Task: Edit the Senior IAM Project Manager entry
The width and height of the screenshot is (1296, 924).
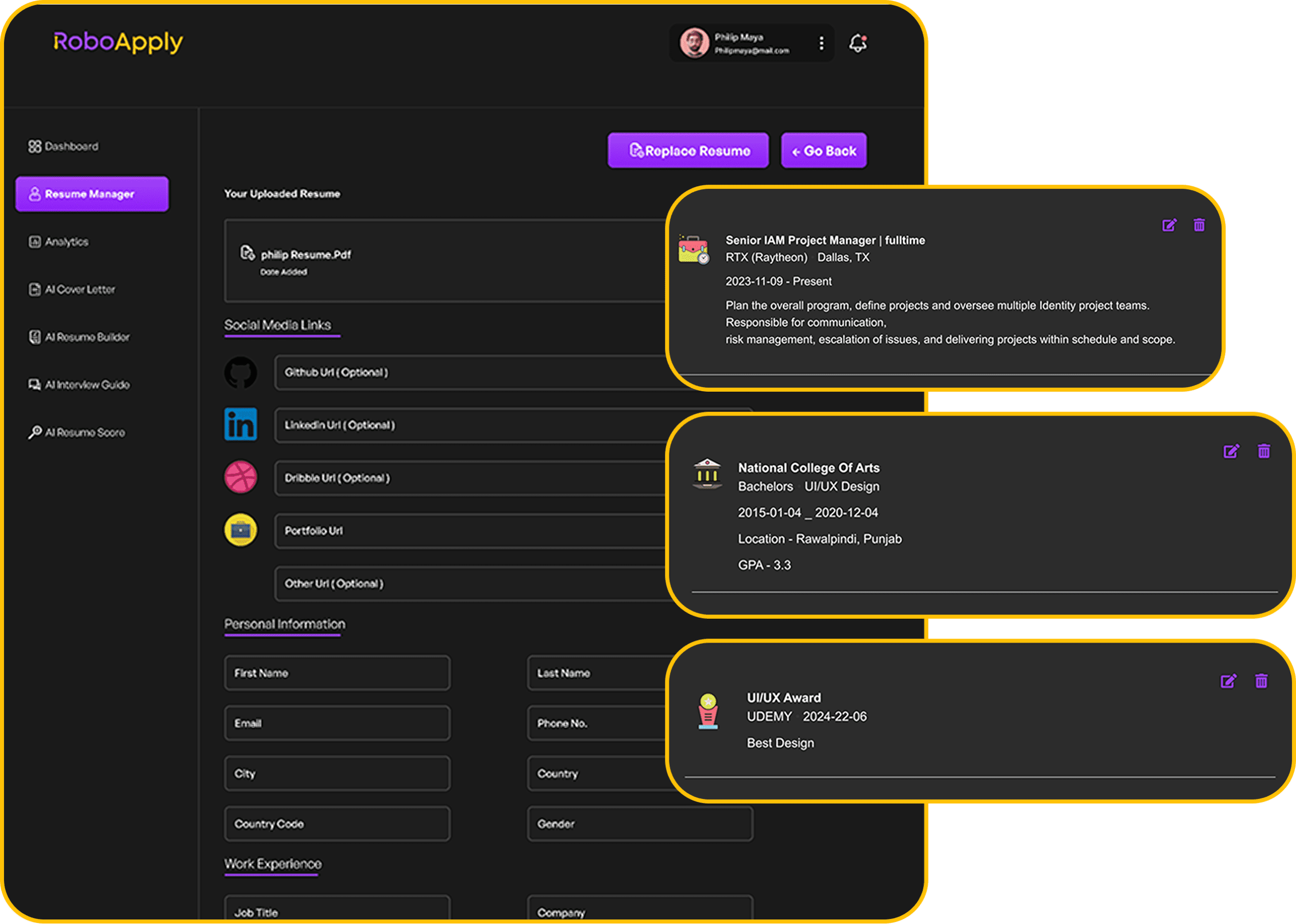Action: click(1169, 225)
